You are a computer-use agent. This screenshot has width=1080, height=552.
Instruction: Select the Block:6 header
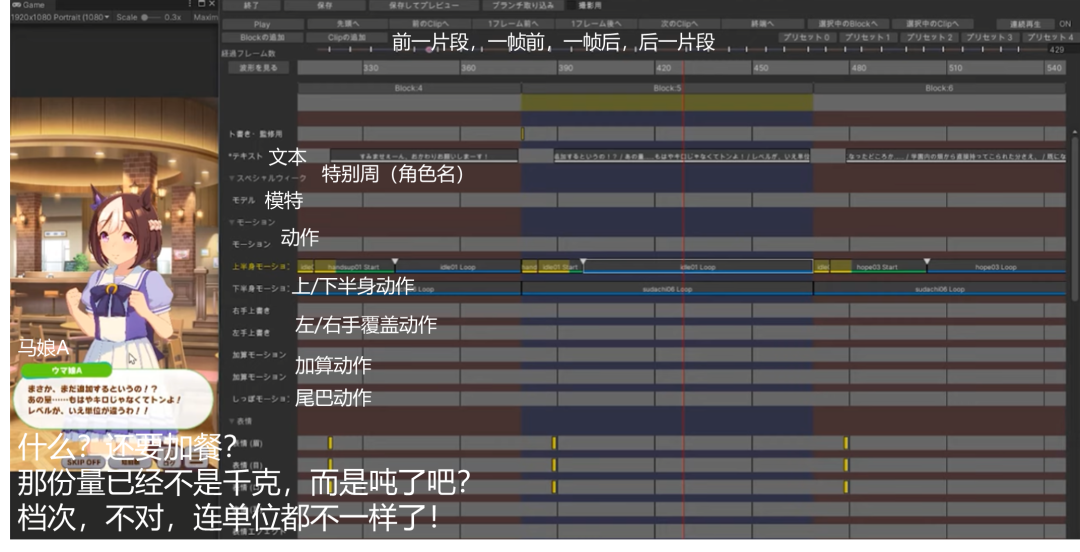(939, 88)
